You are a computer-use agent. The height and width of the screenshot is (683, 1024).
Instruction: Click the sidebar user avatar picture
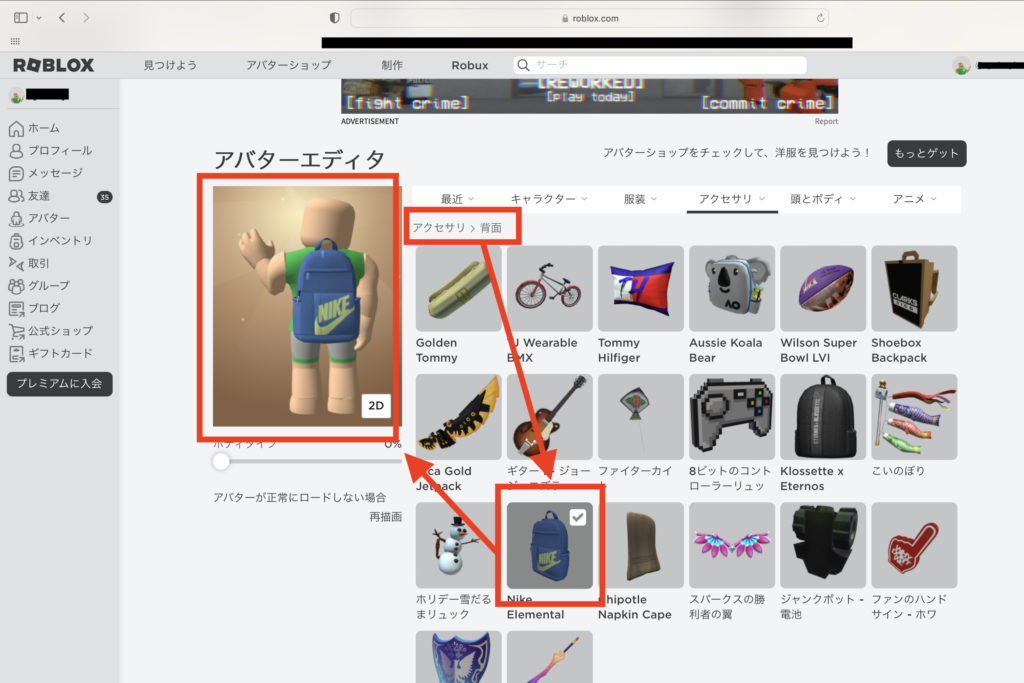click(x=16, y=96)
